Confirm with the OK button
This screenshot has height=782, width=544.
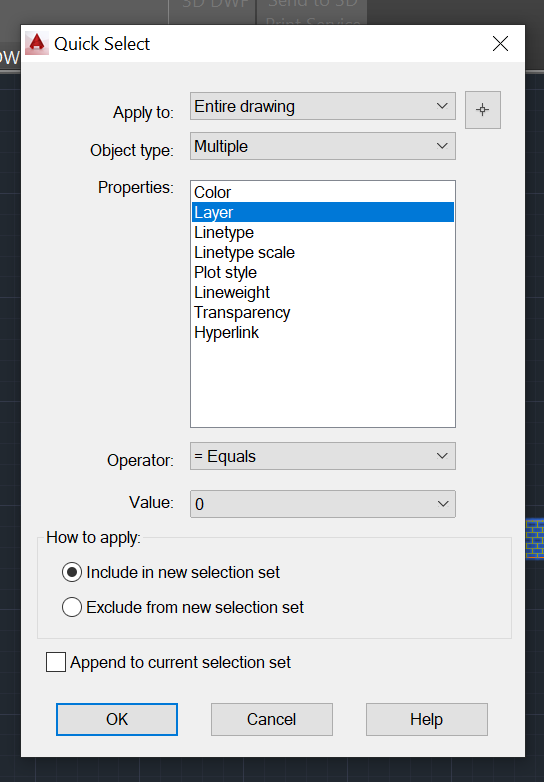point(117,719)
